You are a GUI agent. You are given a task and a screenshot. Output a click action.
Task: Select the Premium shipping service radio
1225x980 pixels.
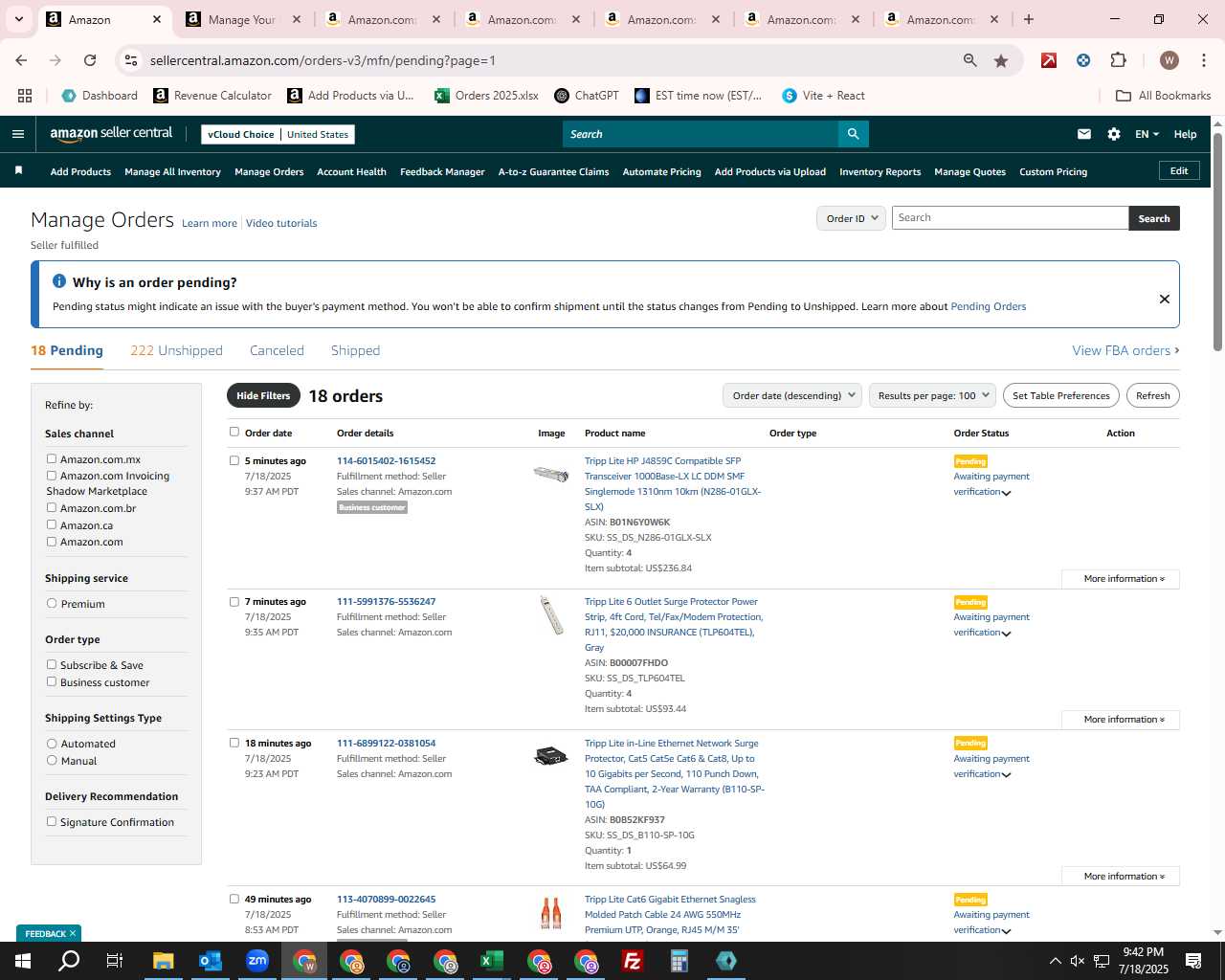point(52,604)
